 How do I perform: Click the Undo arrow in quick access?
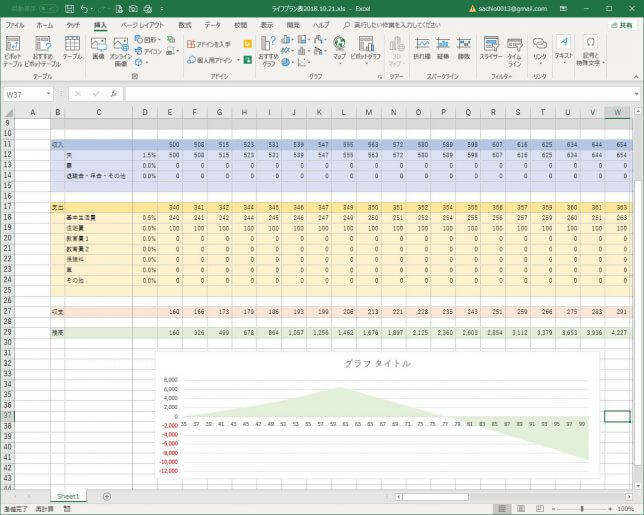[x=84, y=8]
